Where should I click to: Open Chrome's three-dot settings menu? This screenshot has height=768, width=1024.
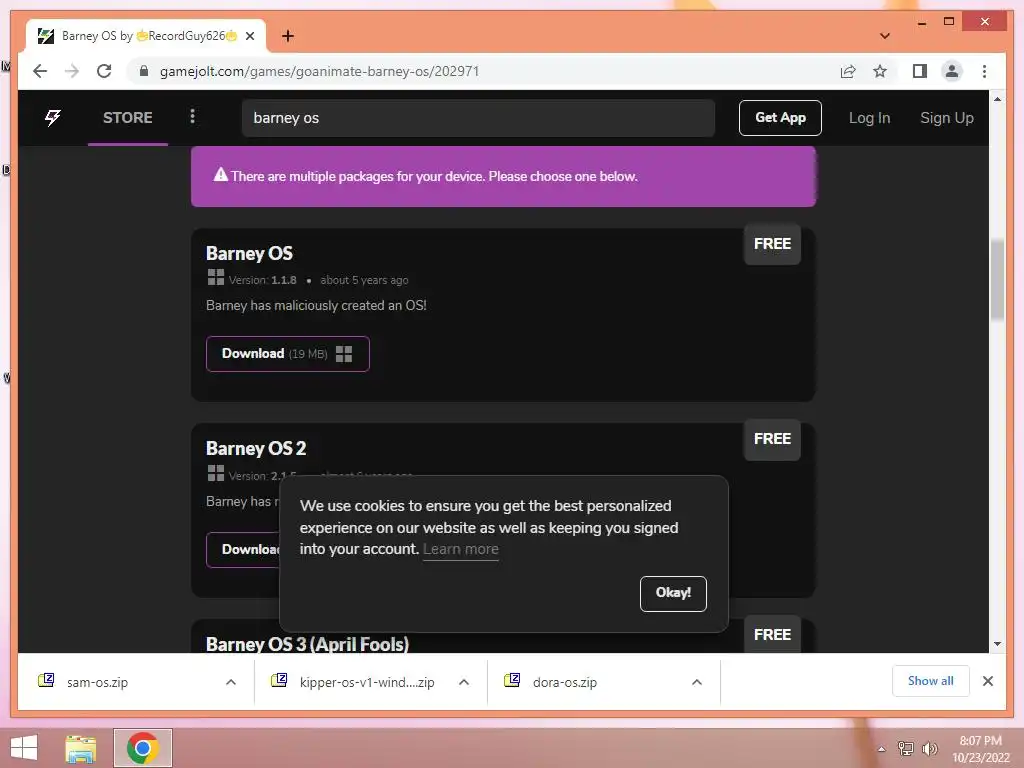tap(984, 71)
